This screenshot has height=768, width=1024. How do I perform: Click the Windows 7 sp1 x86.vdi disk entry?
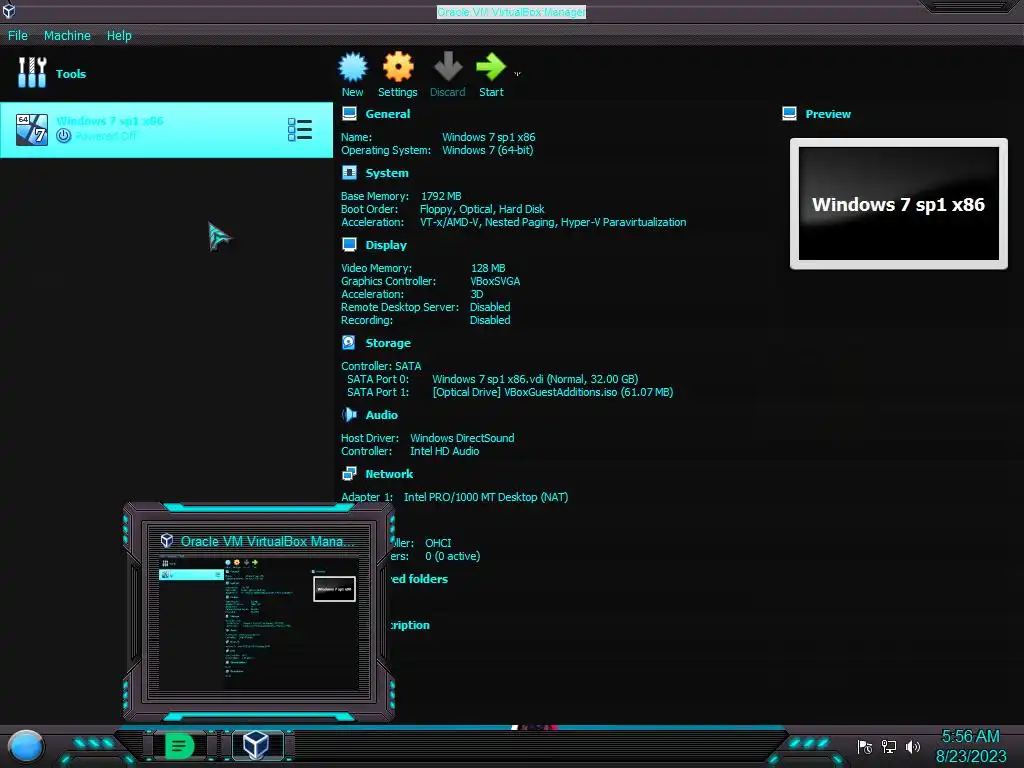535,379
